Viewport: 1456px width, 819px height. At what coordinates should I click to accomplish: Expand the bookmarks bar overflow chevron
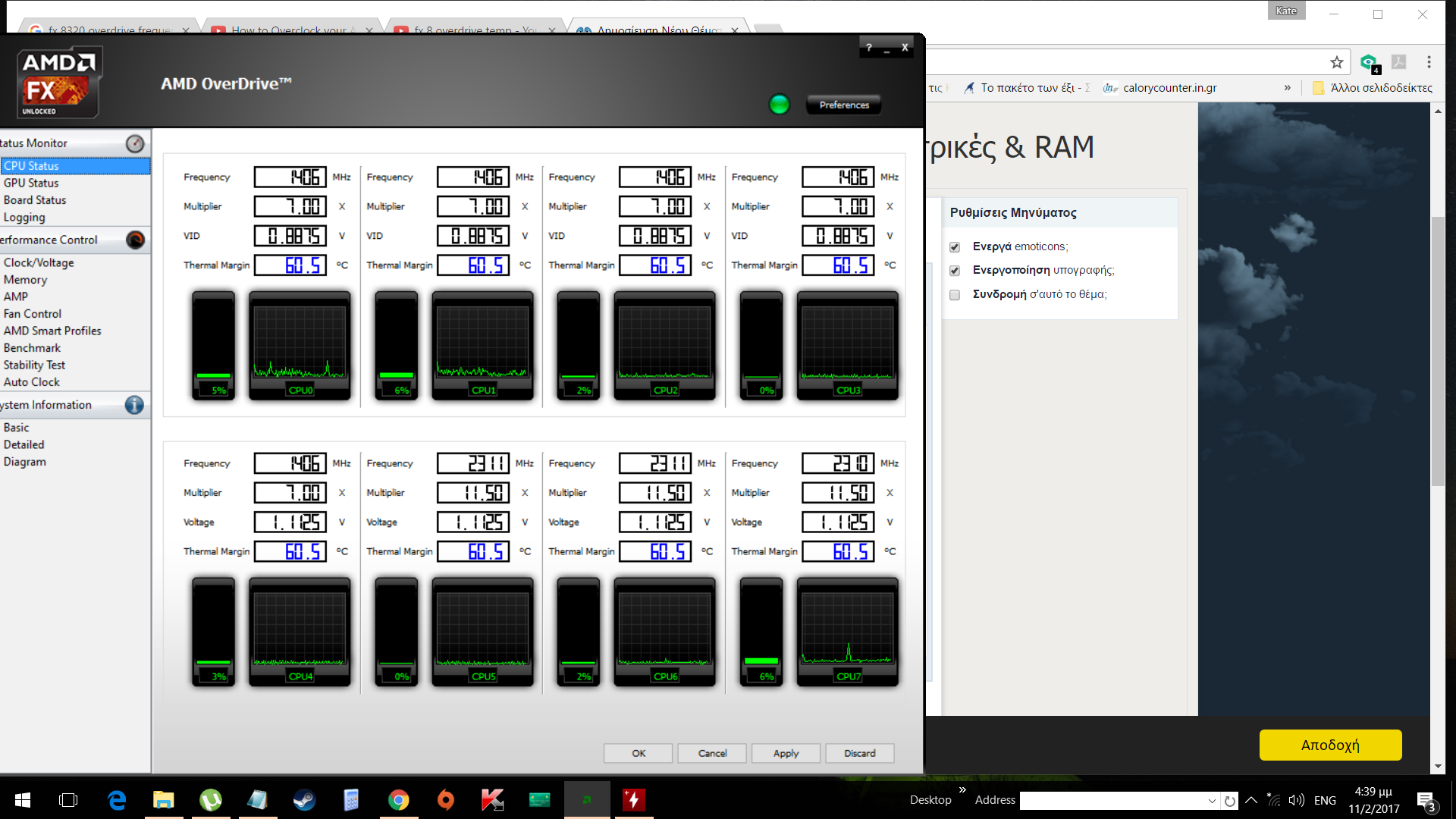pyautogui.click(x=1288, y=88)
